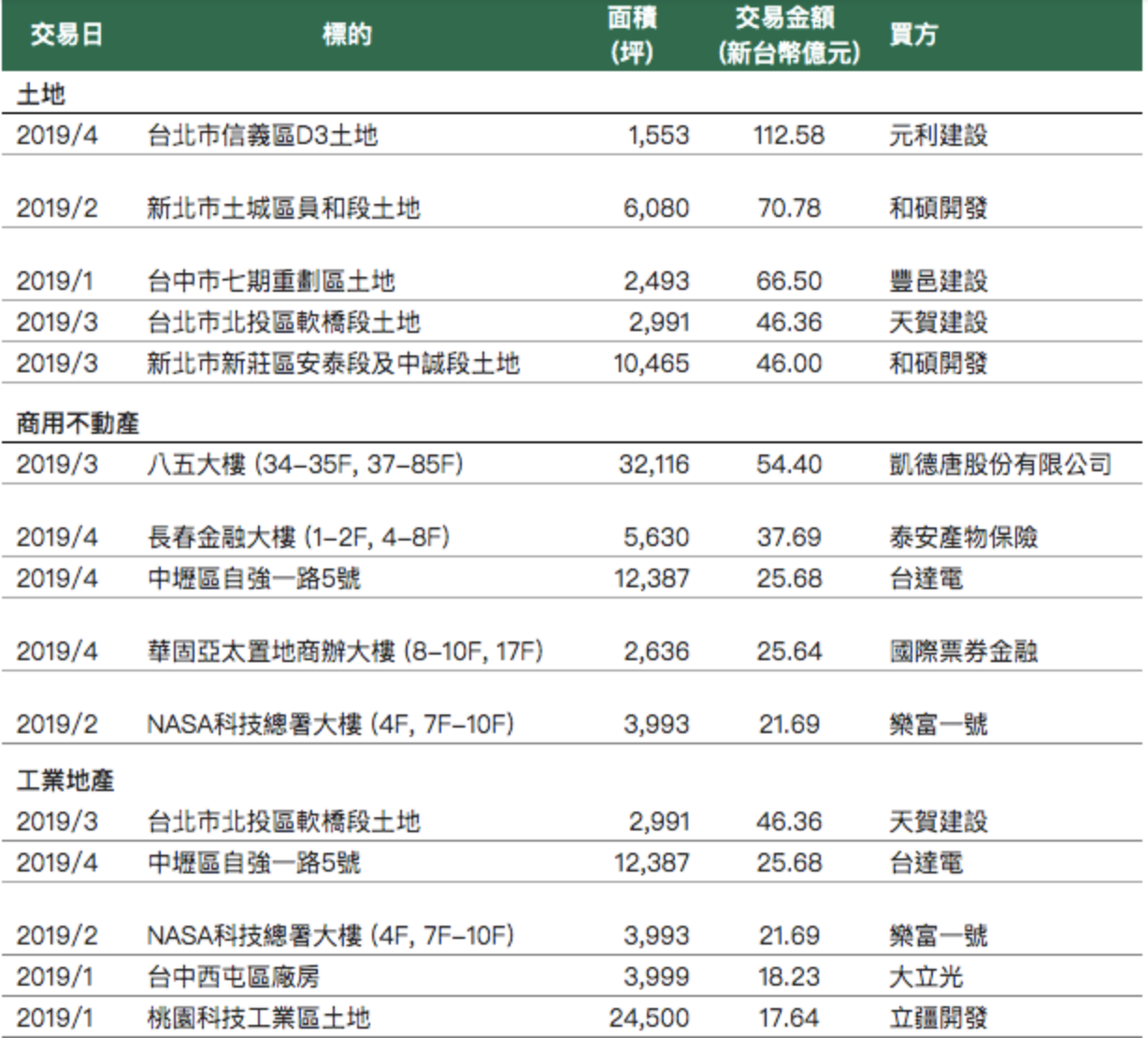Select the 新北市土城區員和段土地 entry

(x=283, y=208)
